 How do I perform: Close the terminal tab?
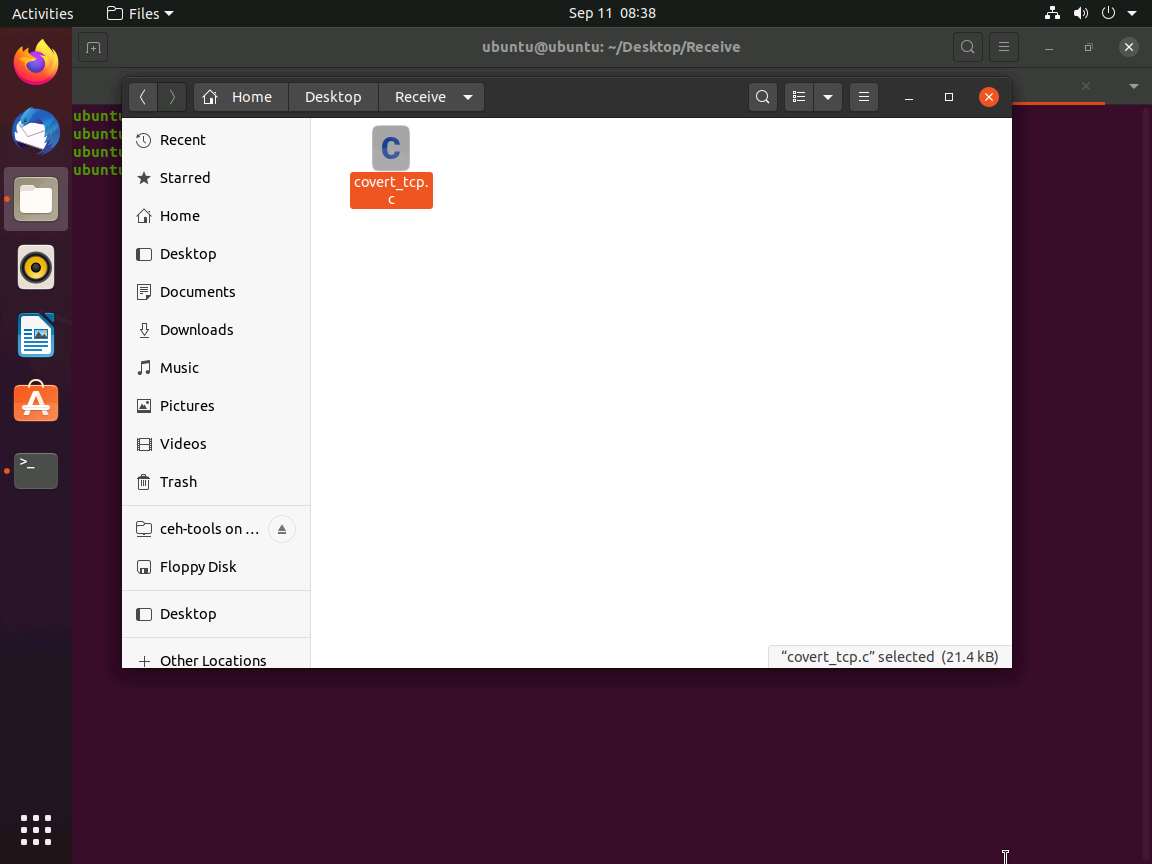click(1086, 86)
